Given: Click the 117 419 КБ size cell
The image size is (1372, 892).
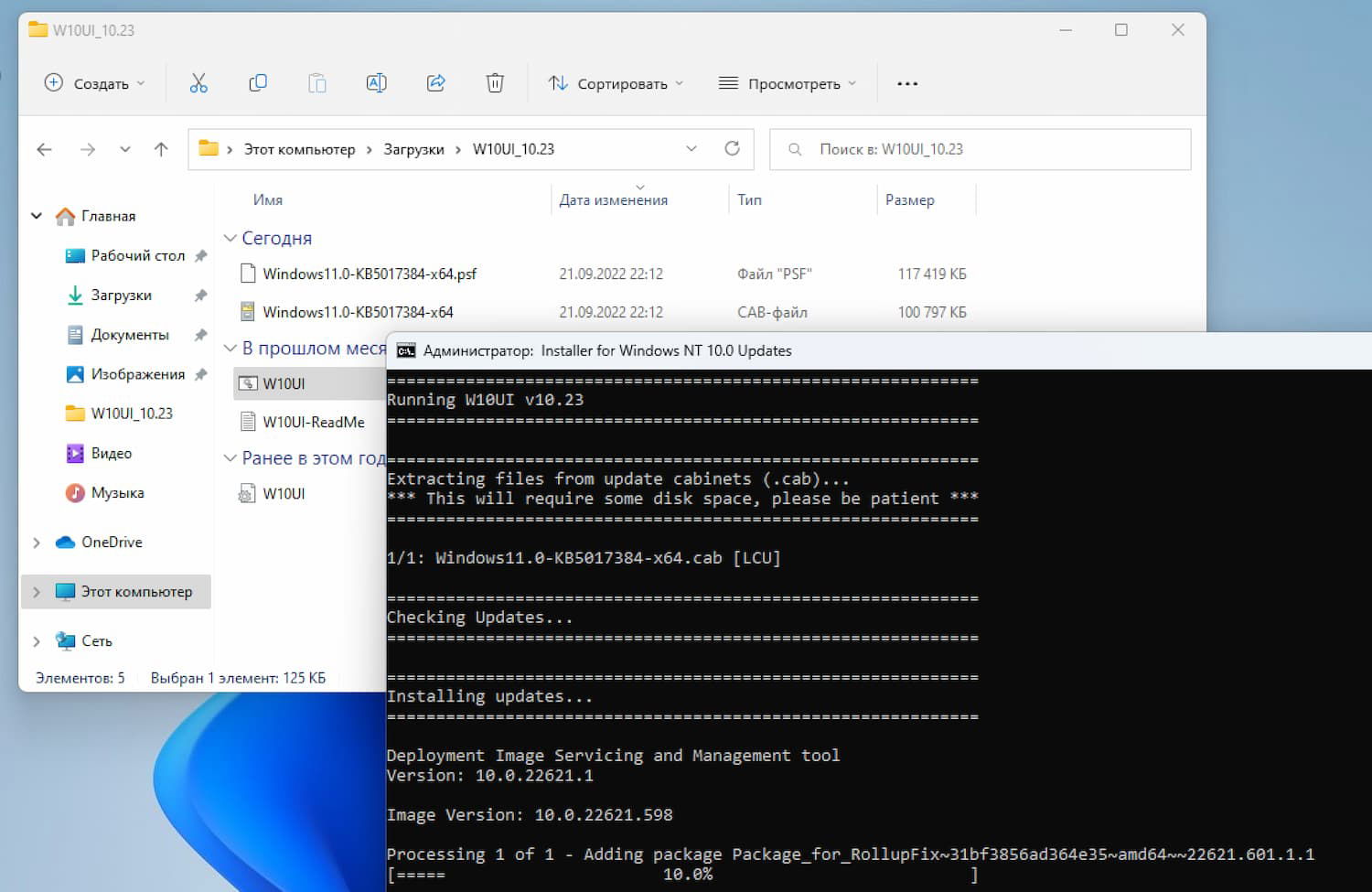Looking at the screenshot, I should 932,274.
